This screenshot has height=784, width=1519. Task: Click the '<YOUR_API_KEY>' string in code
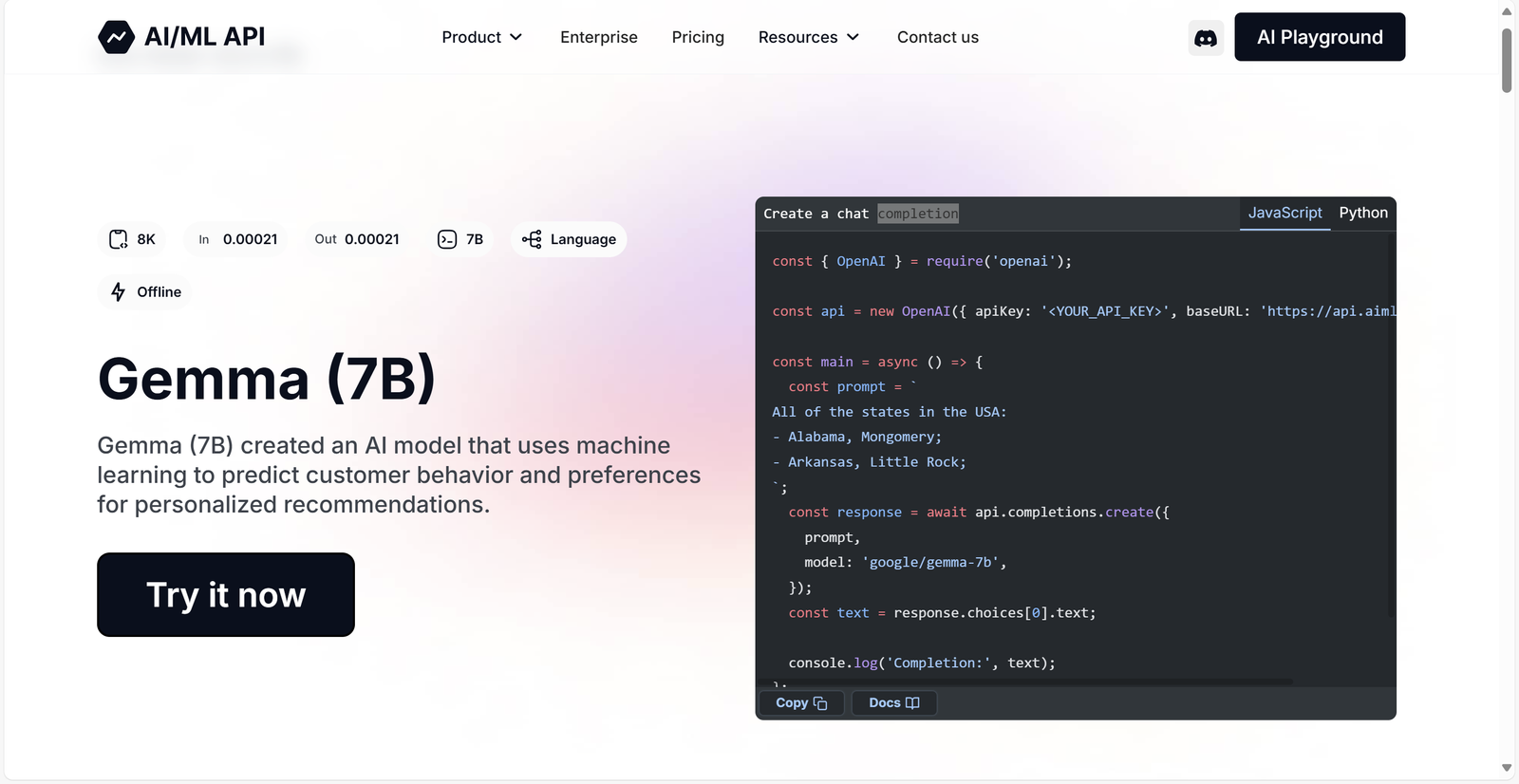click(1105, 311)
